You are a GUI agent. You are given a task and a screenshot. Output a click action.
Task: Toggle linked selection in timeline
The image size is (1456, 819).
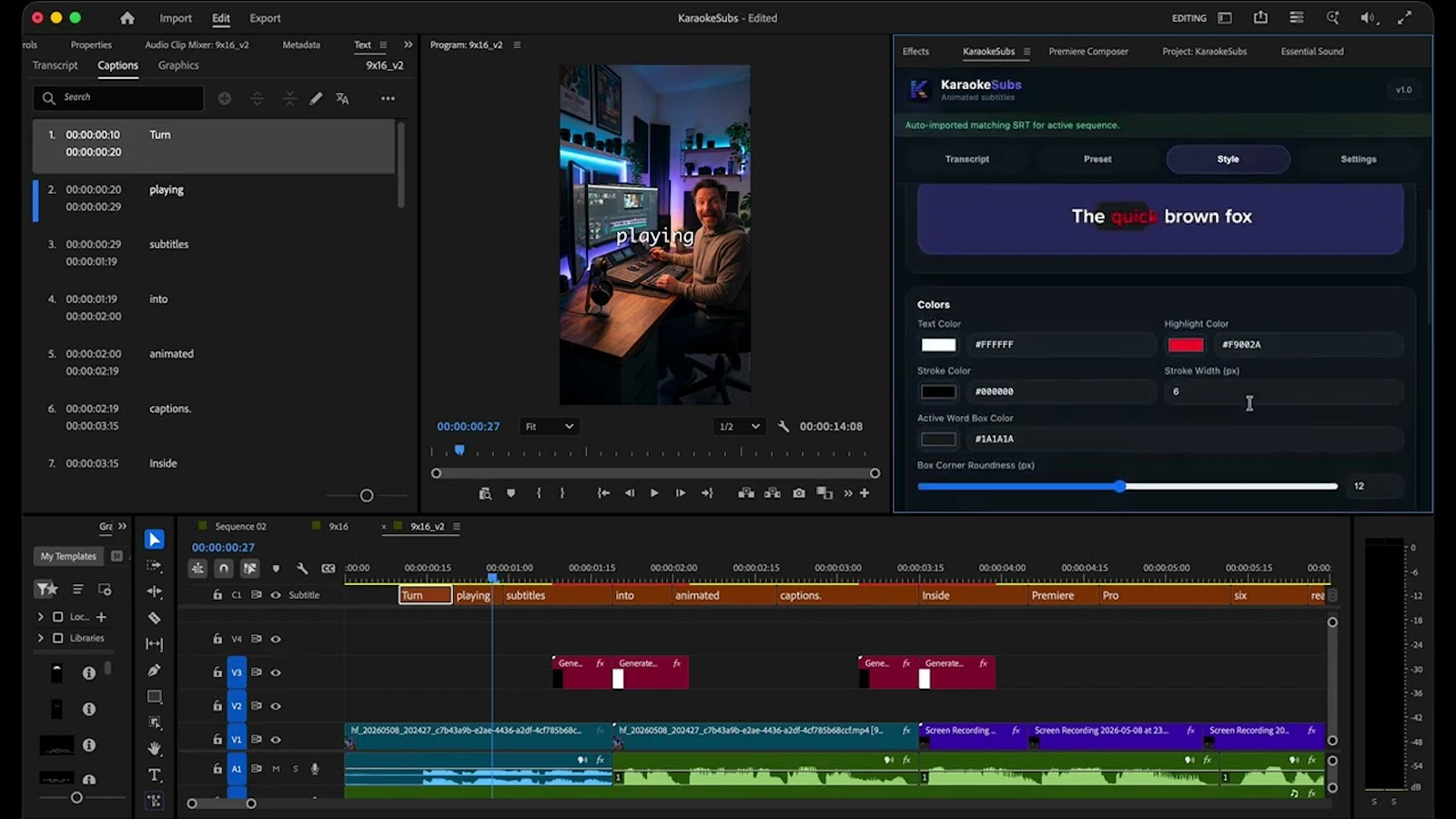[249, 569]
